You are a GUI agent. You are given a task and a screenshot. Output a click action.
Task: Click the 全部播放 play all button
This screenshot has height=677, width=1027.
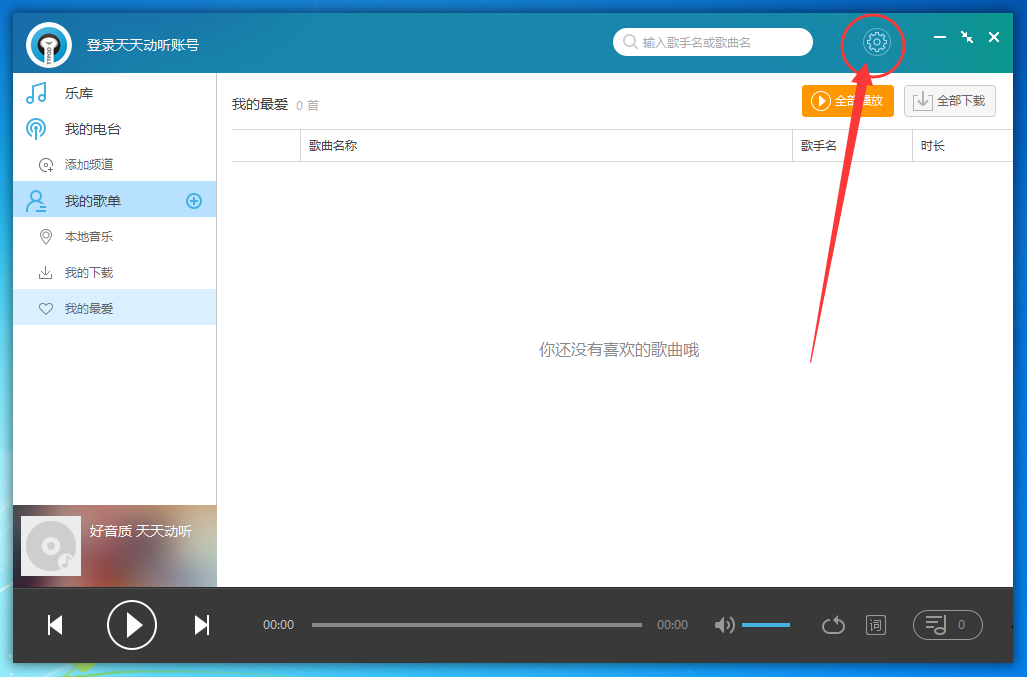(x=847, y=101)
